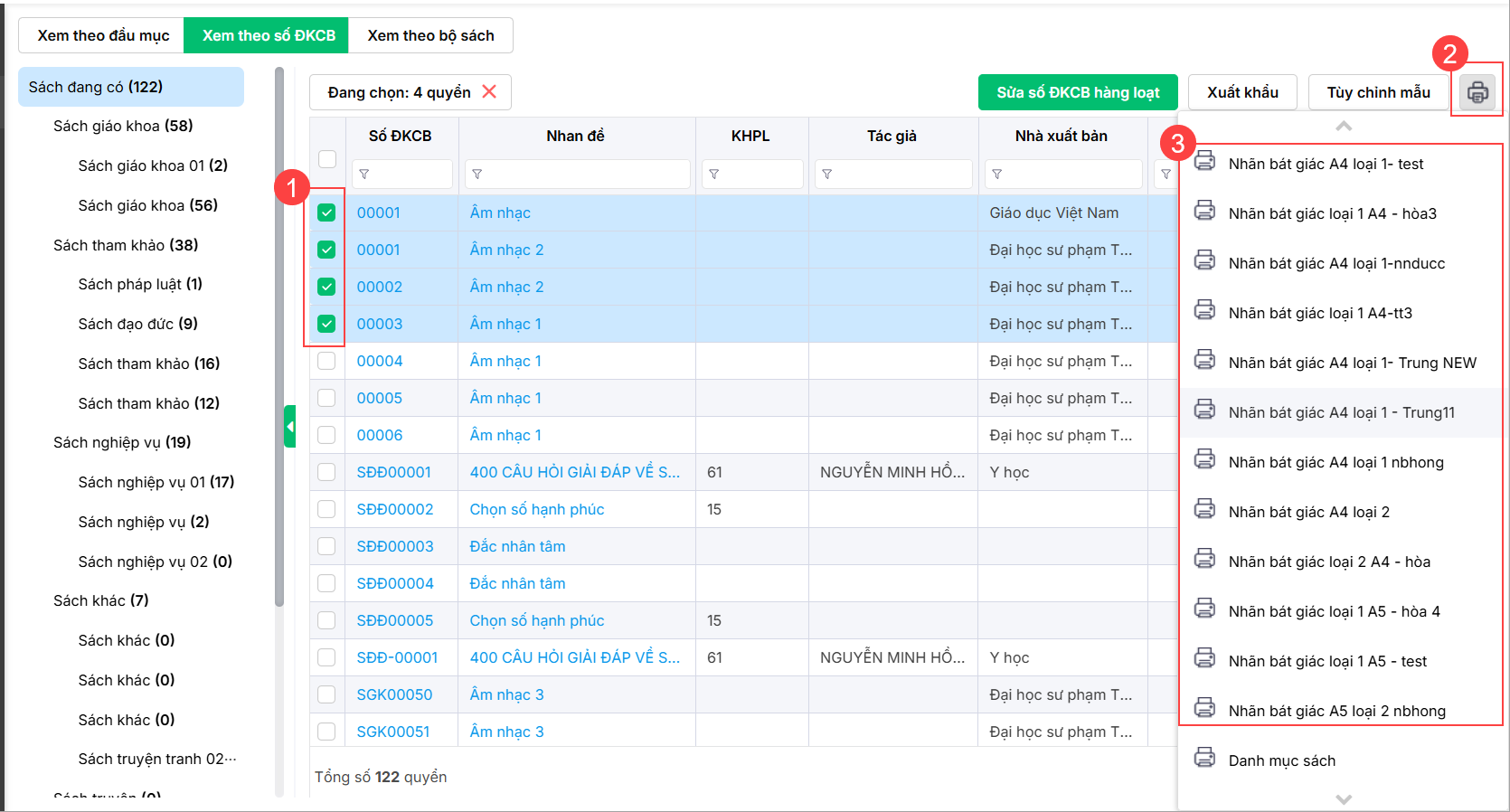The image size is (1510, 812).
Task: Click printer icon beside A5 loại 2 nbhong
Action: pyautogui.click(x=1205, y=708)
